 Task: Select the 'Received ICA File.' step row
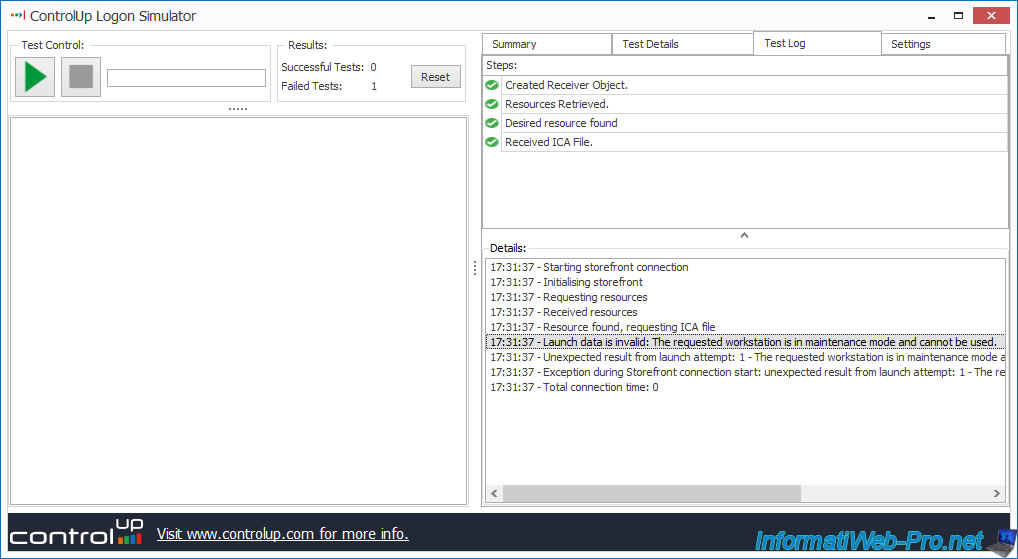754,142
